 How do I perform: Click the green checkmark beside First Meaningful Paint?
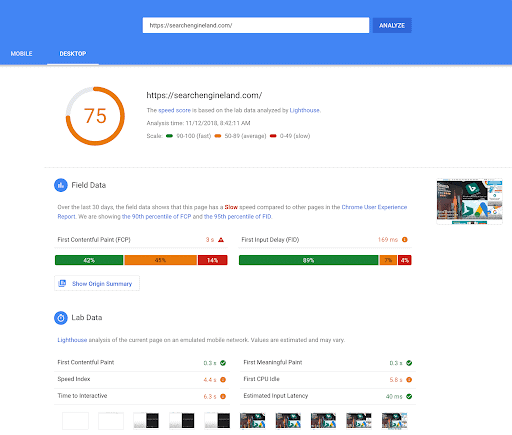tap(409, 363)
